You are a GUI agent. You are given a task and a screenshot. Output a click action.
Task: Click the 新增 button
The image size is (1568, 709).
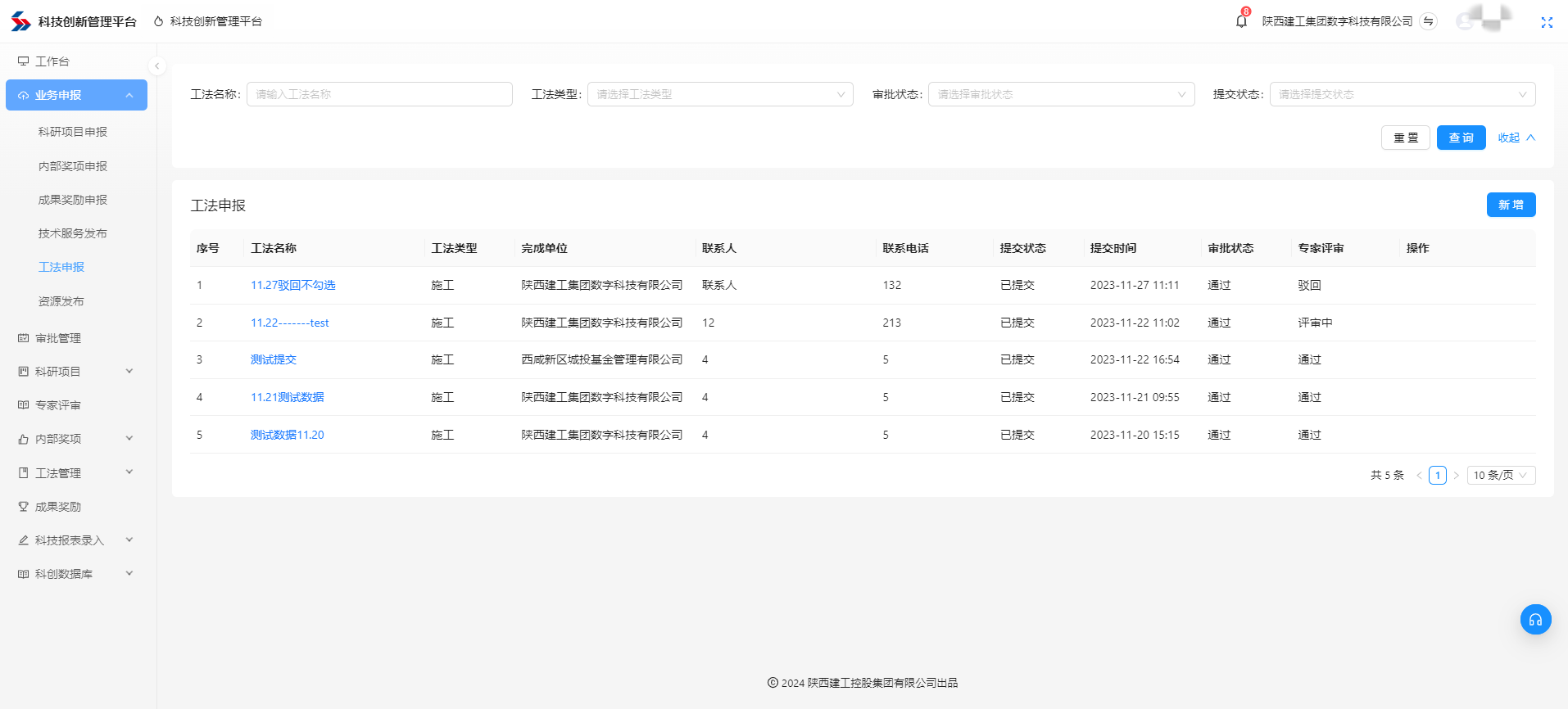(1510, 205)
